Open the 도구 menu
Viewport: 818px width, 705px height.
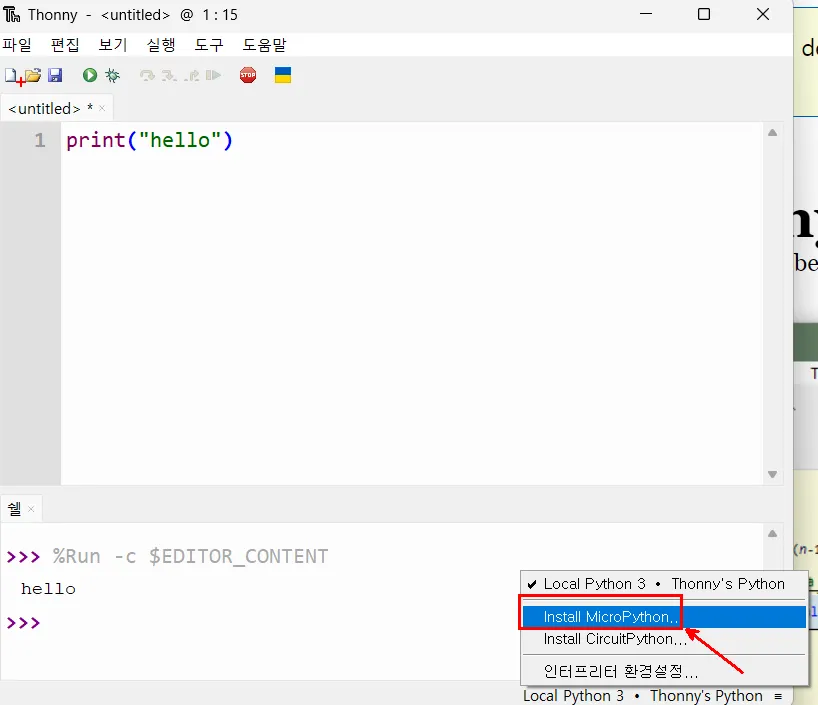point(209,45)
